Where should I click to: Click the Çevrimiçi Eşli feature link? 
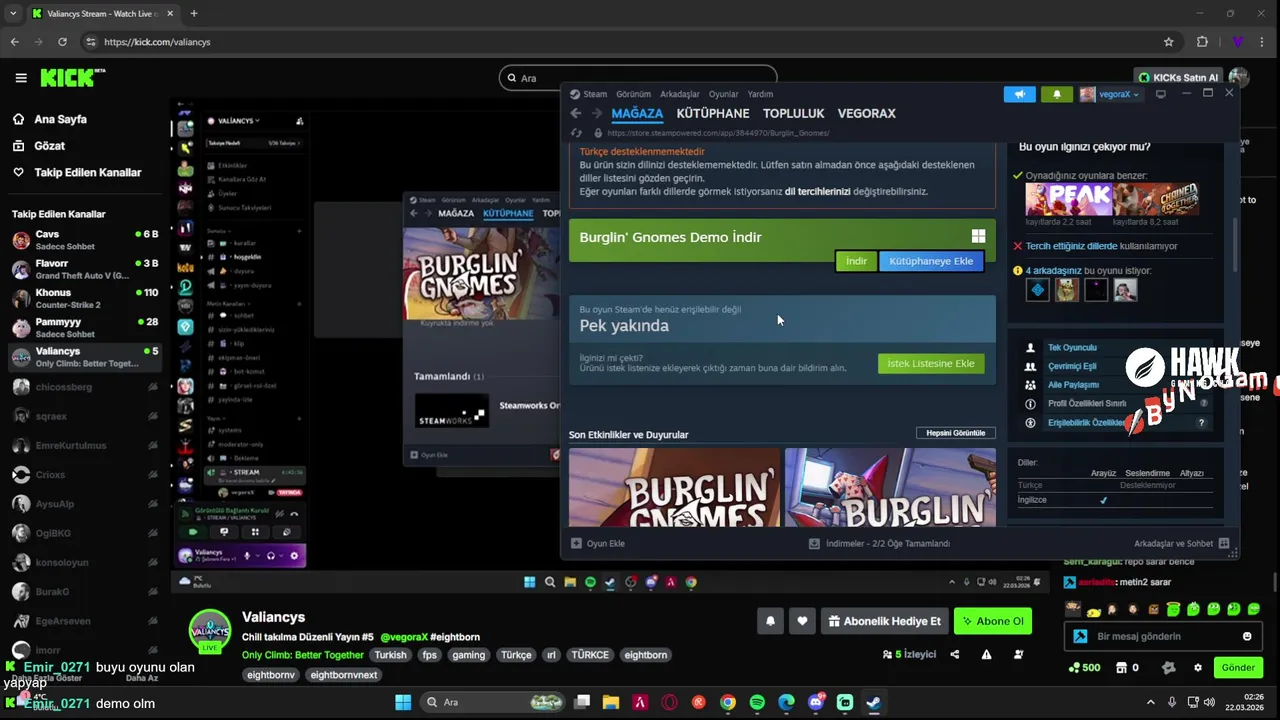pos(1072,366)
